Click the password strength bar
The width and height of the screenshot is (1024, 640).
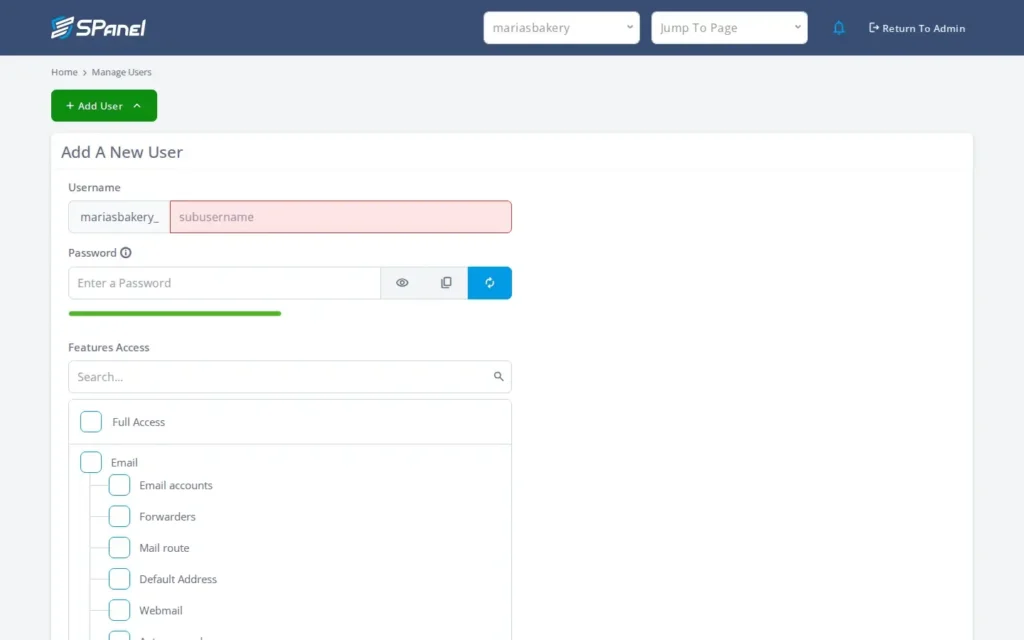click(175, 313)
